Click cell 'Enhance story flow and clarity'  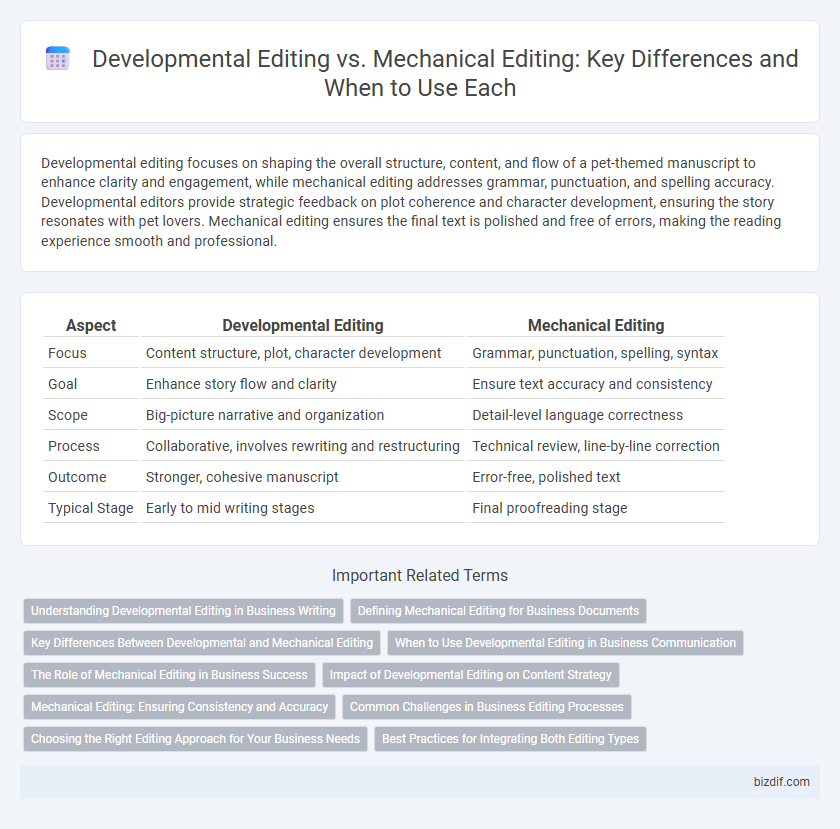point(303,384)
